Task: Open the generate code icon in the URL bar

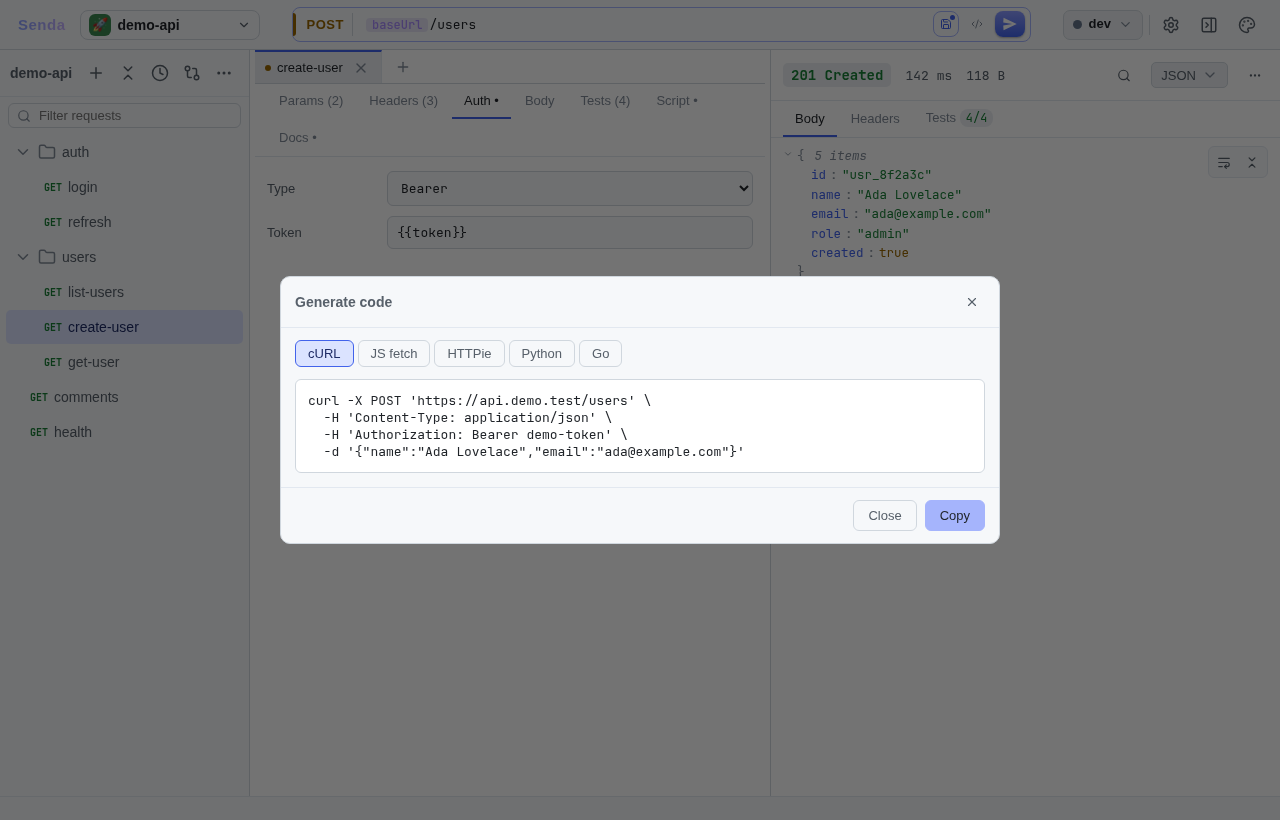Action: pyautogui.click(x=977, y=24)
